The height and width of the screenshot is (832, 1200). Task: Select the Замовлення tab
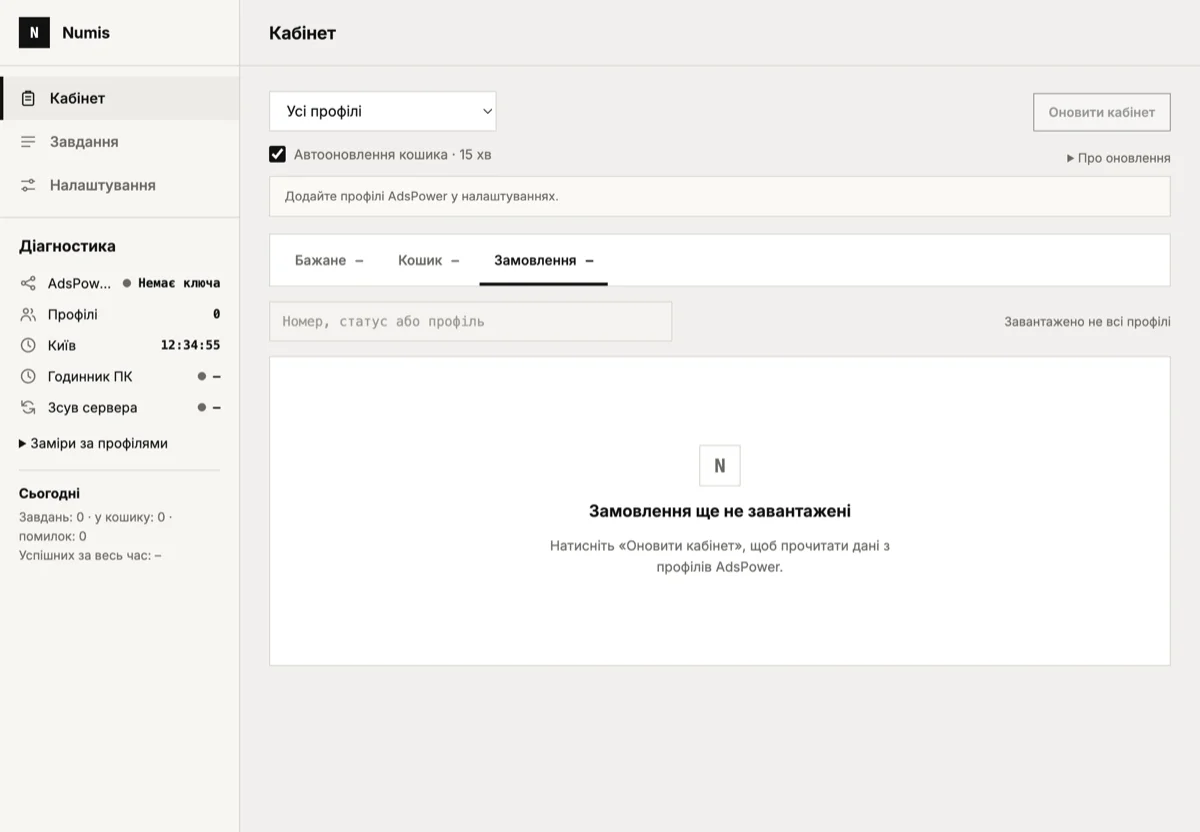[x=543, y=260]
